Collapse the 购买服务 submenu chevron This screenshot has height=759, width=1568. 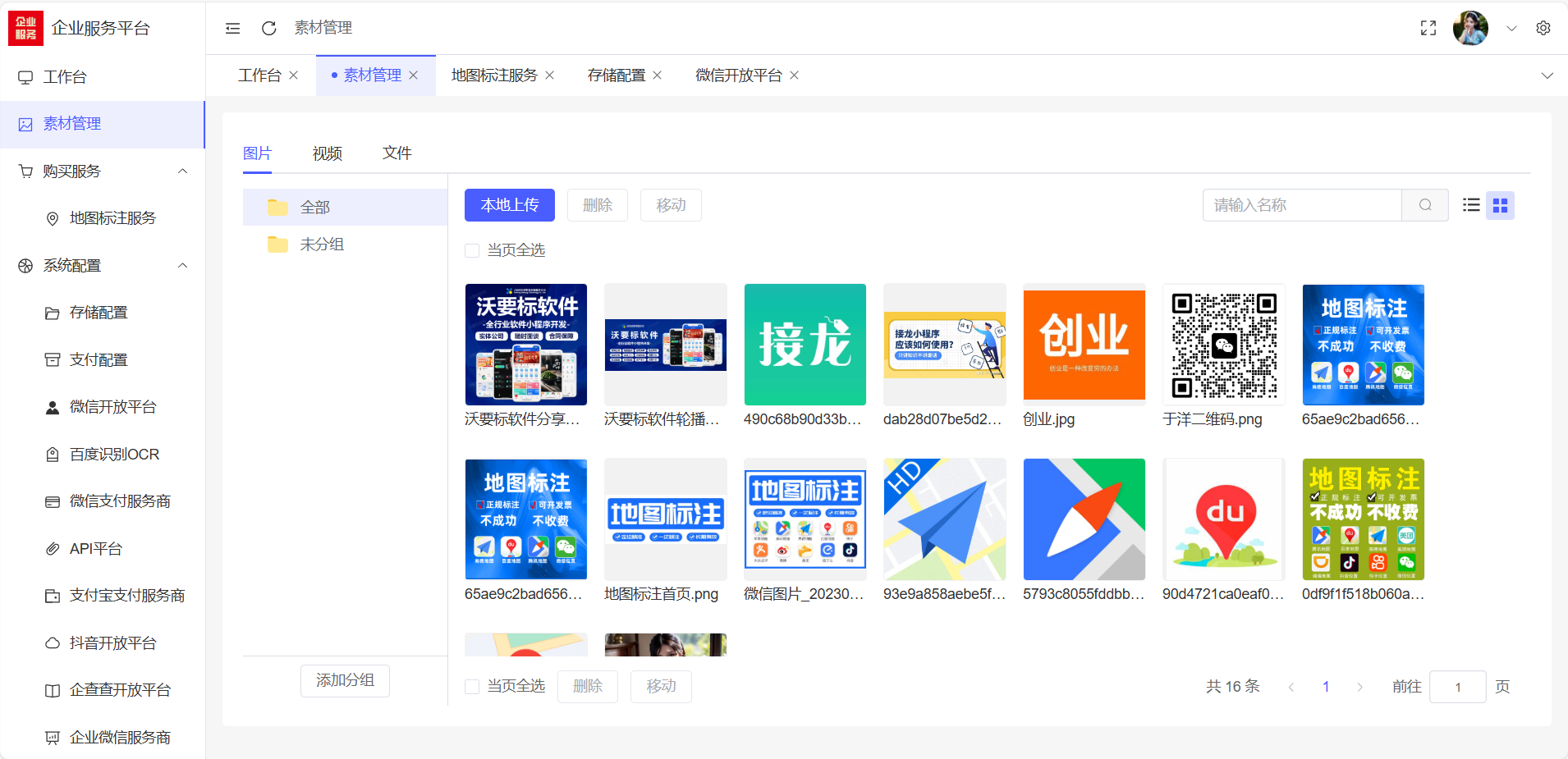183,171
